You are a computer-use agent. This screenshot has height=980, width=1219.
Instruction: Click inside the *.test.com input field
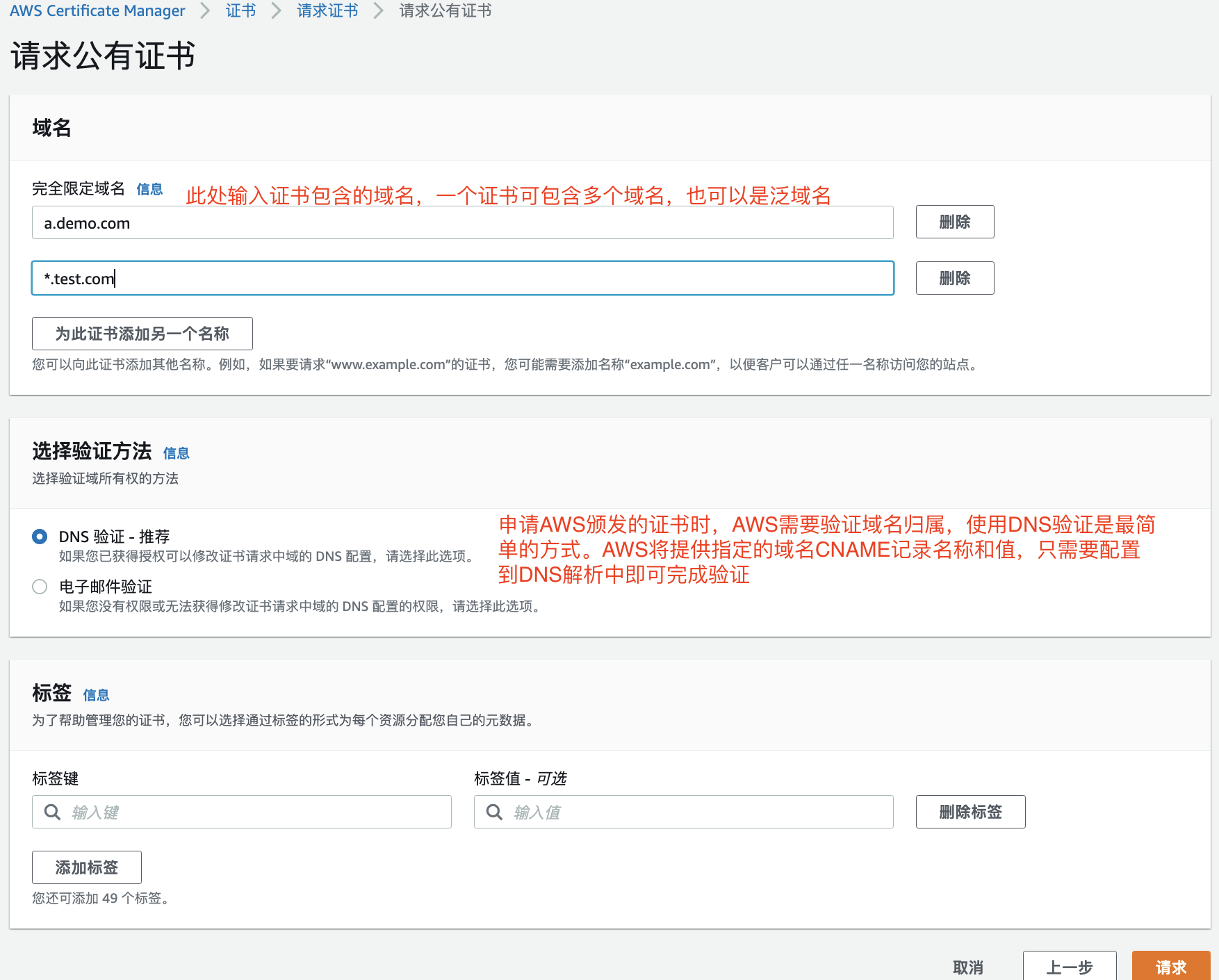click(462, 278)
